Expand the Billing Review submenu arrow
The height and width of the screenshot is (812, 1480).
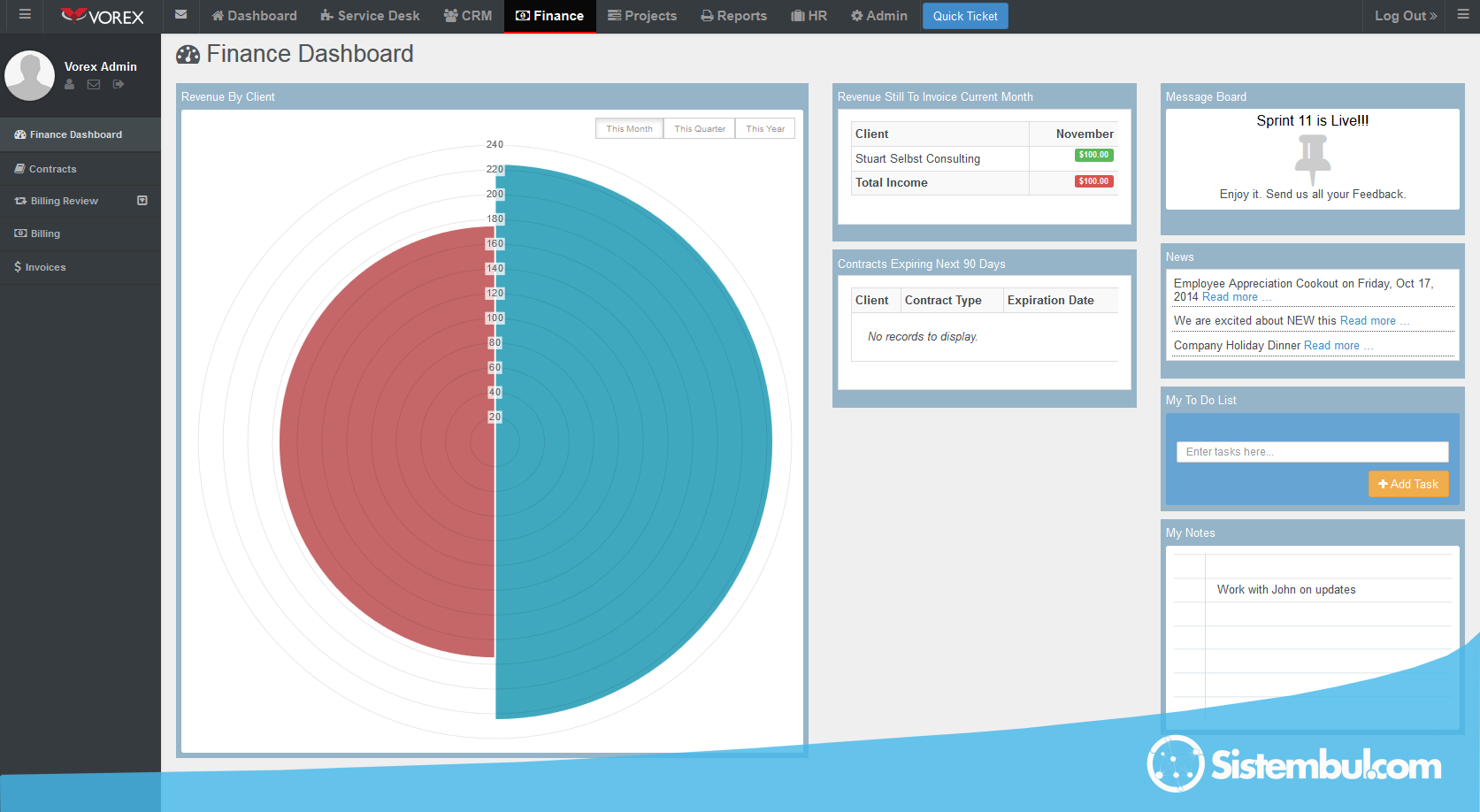[x=142, y=201]
